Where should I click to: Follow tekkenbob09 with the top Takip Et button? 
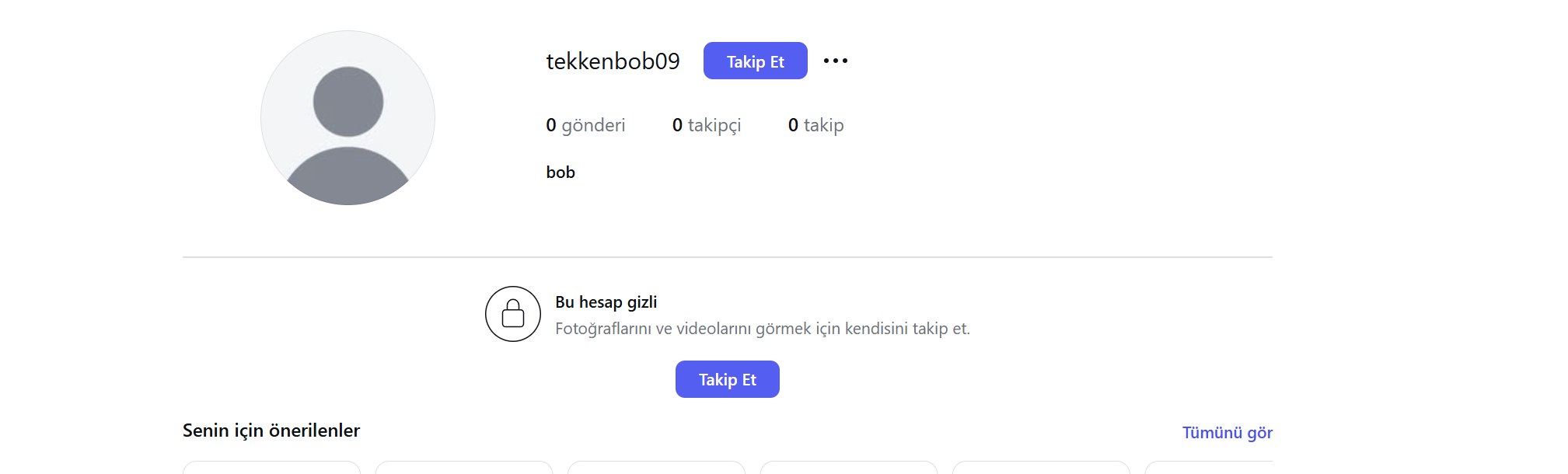point(756,61)
